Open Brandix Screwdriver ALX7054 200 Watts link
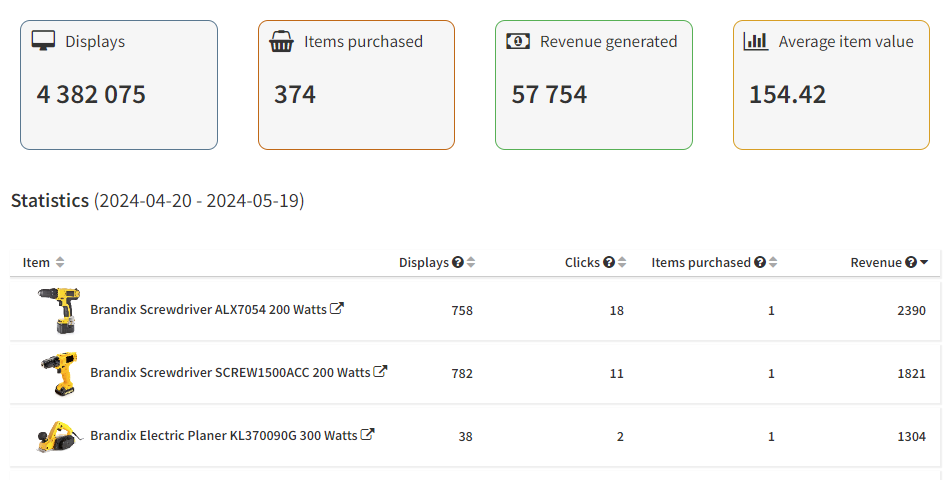The image size is (950, 480). (208, 310)
